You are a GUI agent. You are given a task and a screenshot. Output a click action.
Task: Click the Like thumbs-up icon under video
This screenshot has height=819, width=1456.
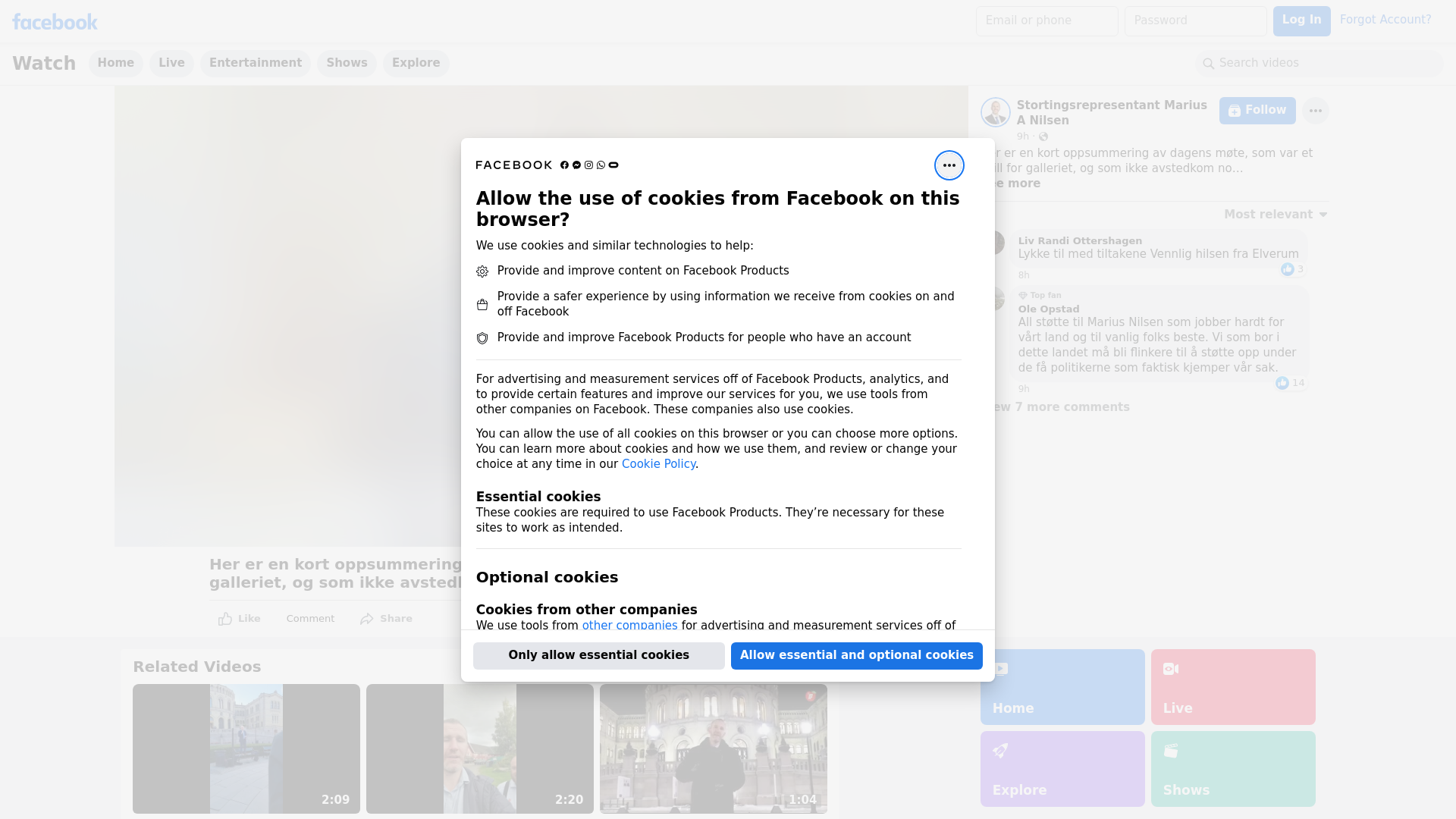[225, 619]
